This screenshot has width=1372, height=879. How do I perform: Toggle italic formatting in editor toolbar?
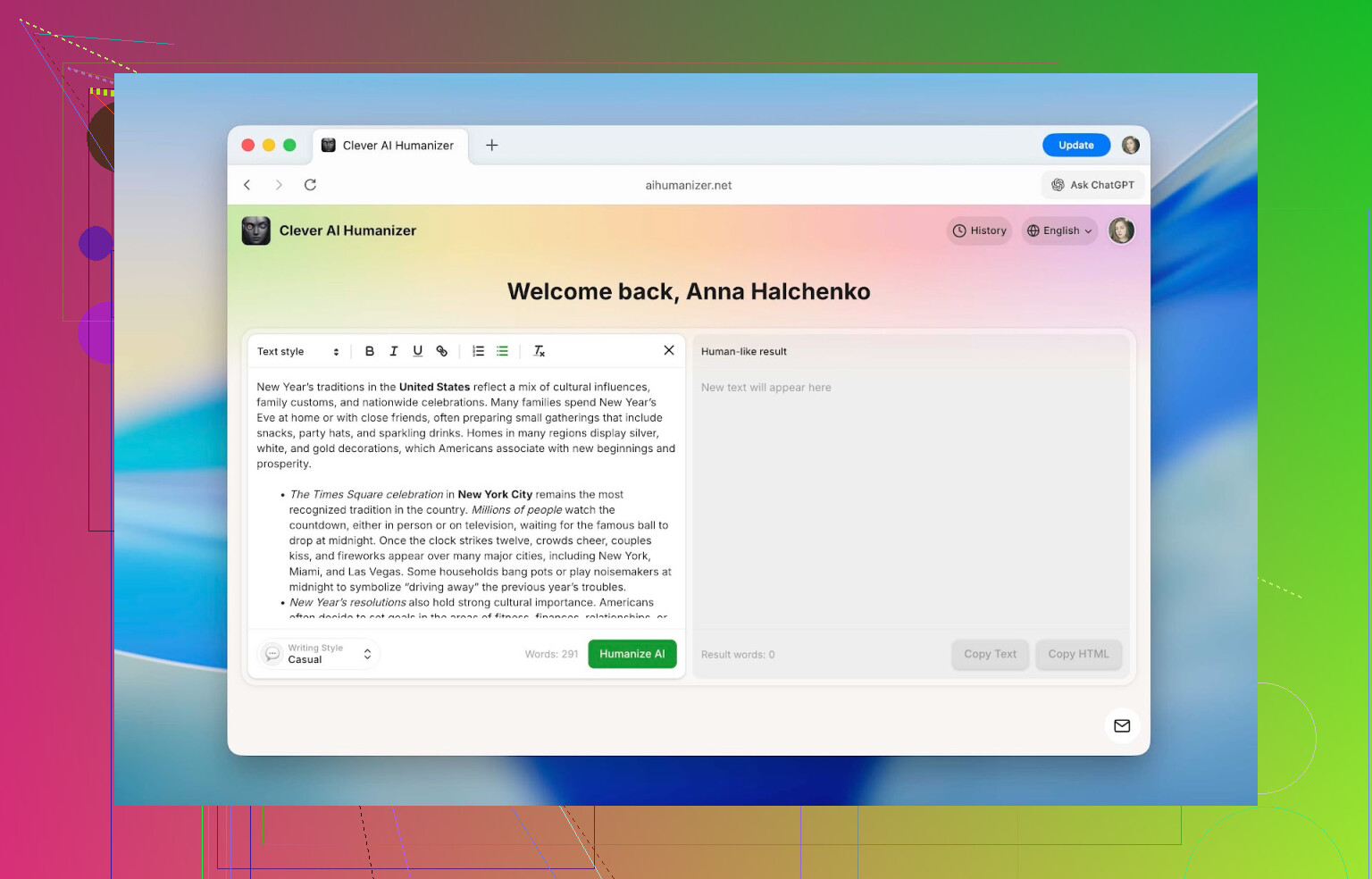point(393,351)
